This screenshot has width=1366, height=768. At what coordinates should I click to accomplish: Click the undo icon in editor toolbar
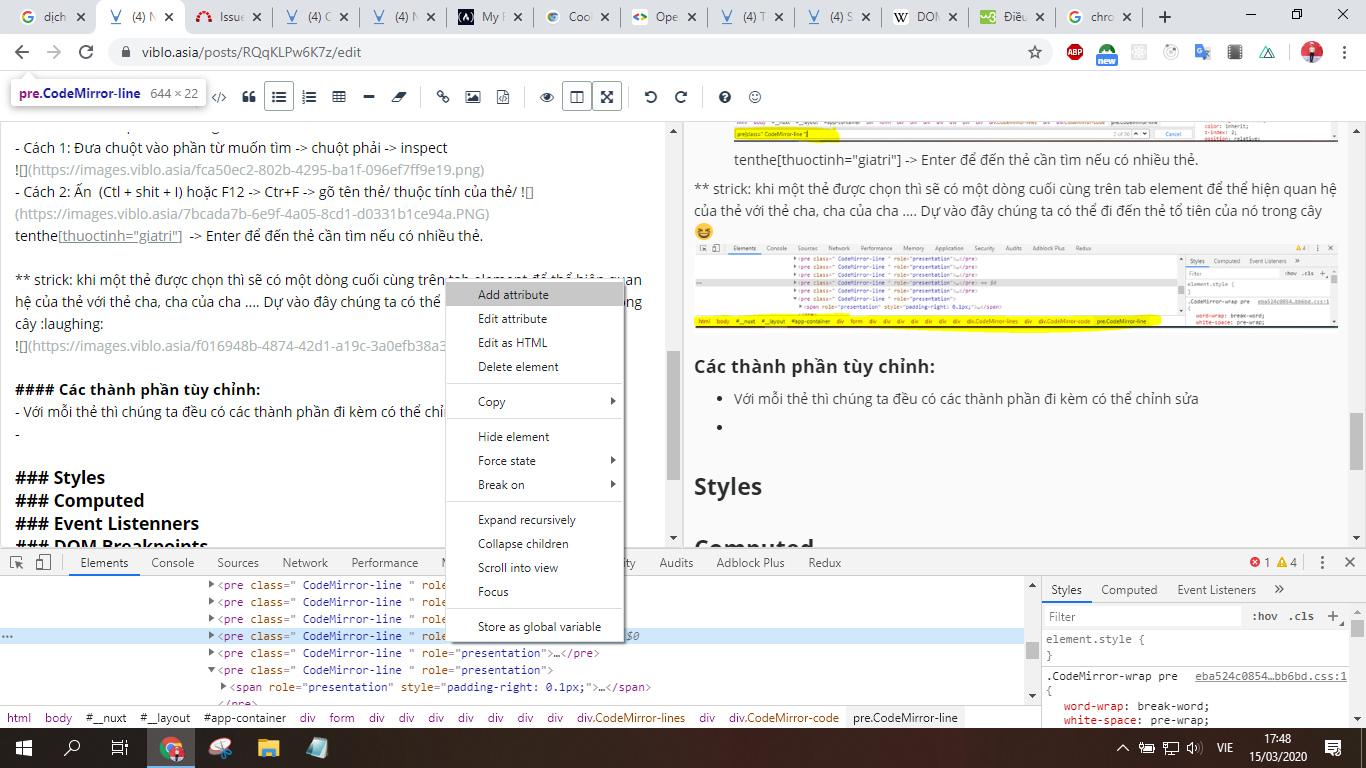[x=651, y=97]
